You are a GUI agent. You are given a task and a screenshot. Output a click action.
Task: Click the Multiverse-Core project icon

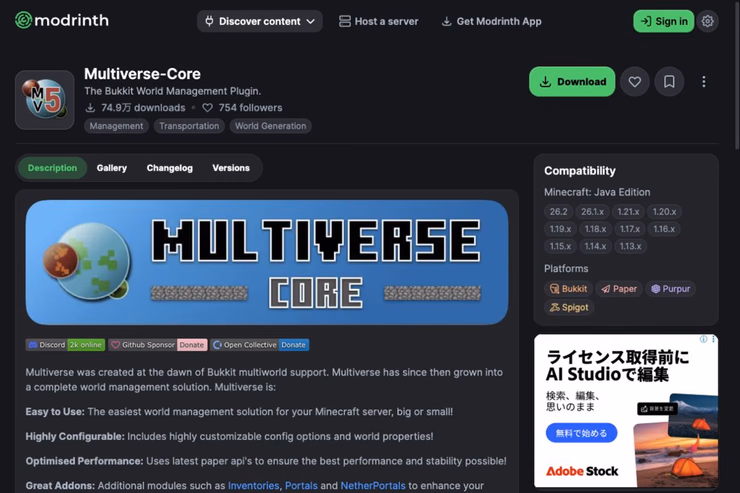[x=45, y=100]
